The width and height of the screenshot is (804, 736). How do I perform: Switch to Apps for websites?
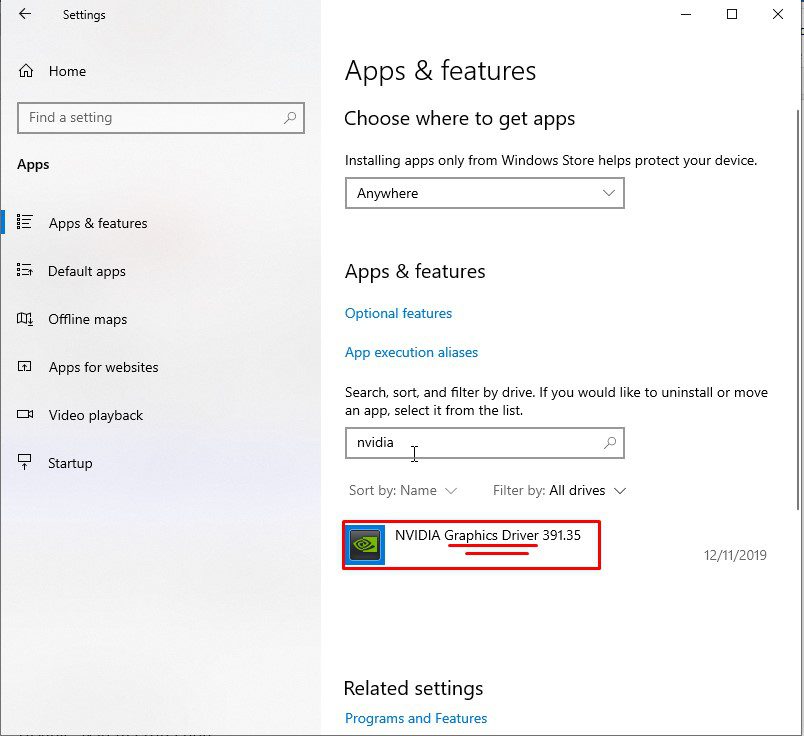104,367
